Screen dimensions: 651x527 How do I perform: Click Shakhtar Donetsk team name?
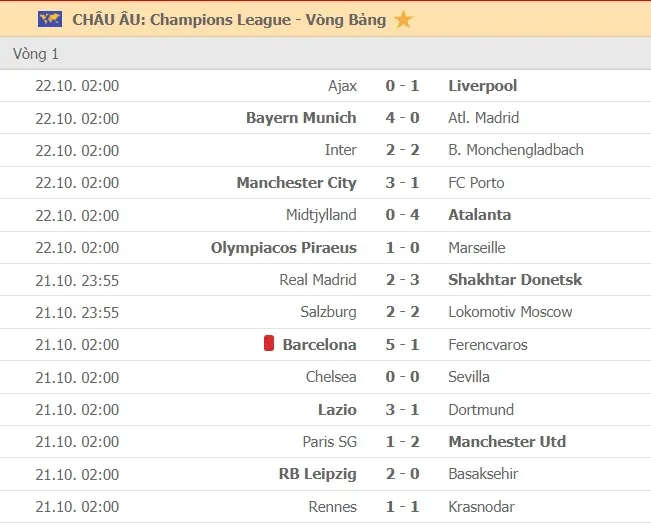pos(516,280)
